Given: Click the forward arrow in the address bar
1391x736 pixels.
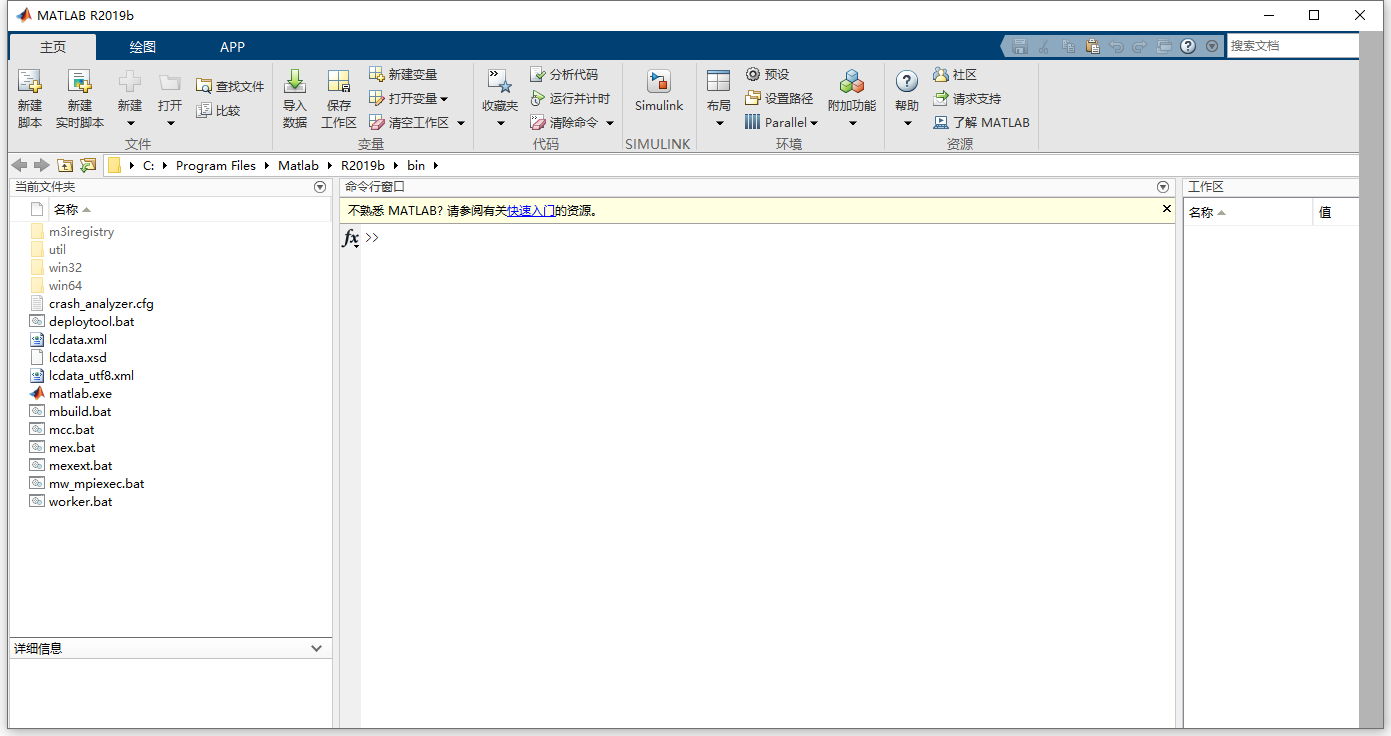Looking at the screenshot, I should pyautogui.click(x=41, y=166).
